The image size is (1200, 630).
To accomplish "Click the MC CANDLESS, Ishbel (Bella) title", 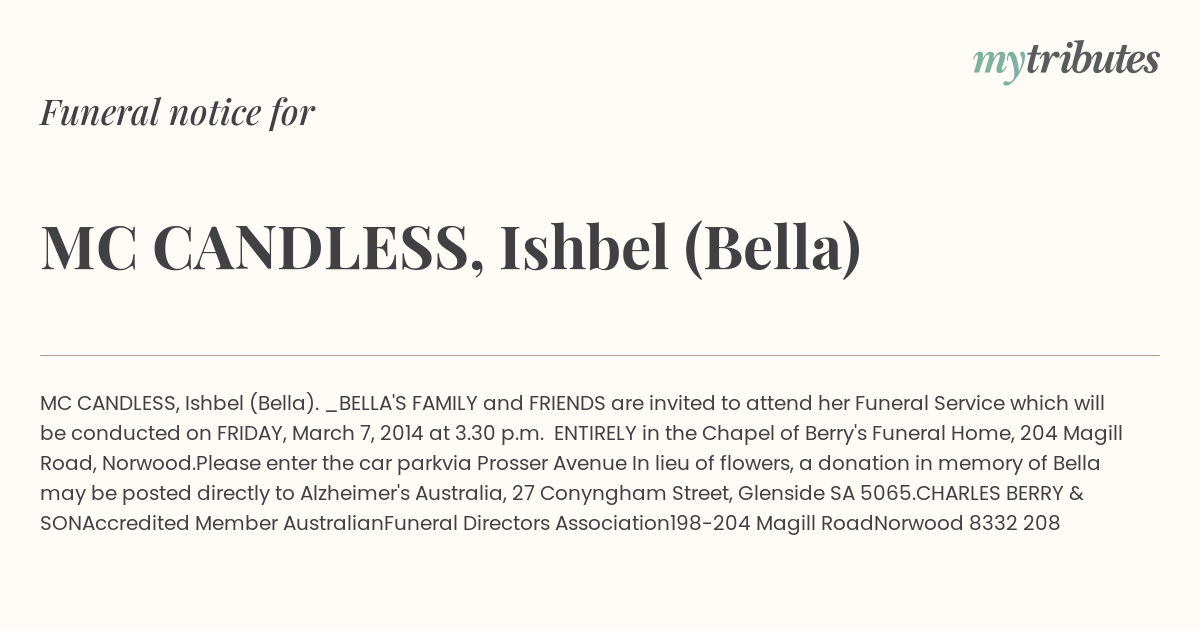I will click(450, 248).
